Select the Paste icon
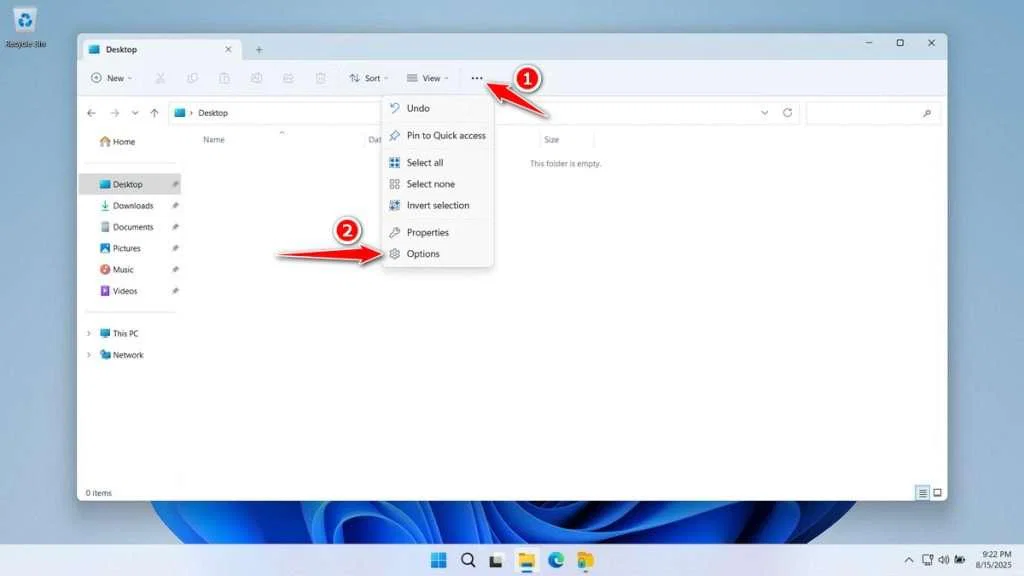 (224, 78)
